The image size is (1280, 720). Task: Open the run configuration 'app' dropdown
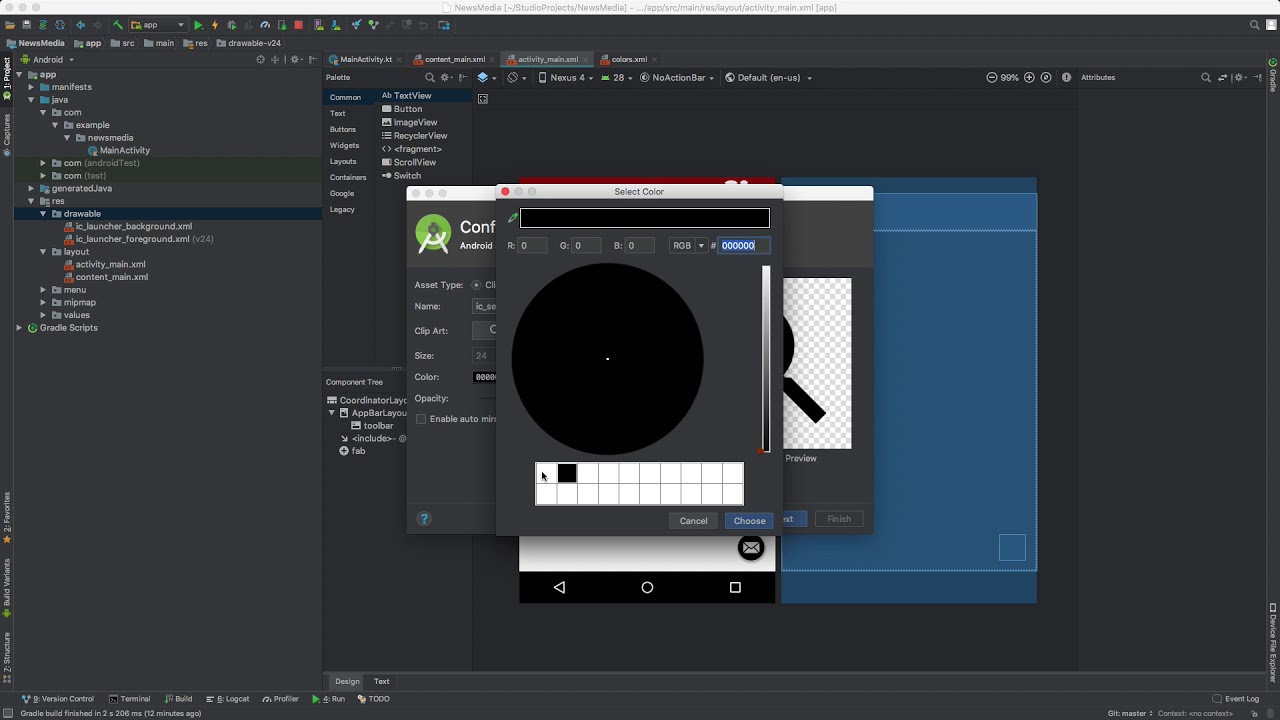tap(158, 25)
